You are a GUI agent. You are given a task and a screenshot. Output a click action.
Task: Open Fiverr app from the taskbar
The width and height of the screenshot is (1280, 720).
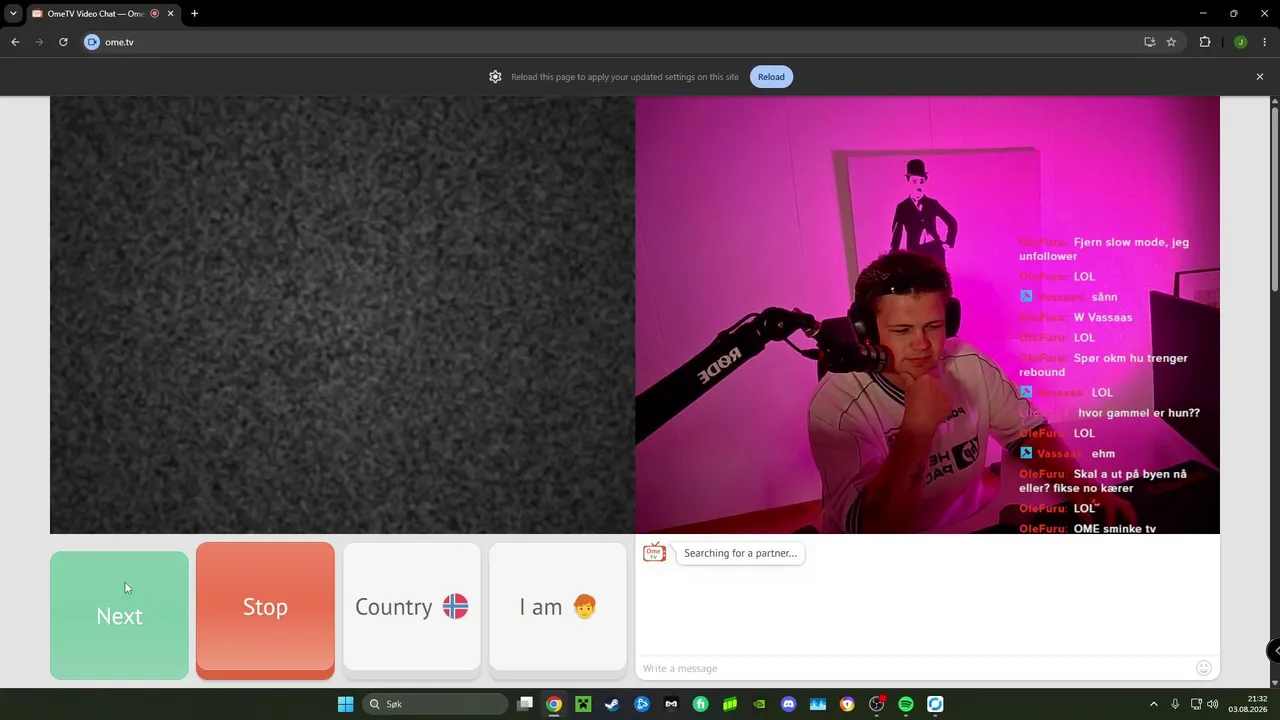pos(700,704)
